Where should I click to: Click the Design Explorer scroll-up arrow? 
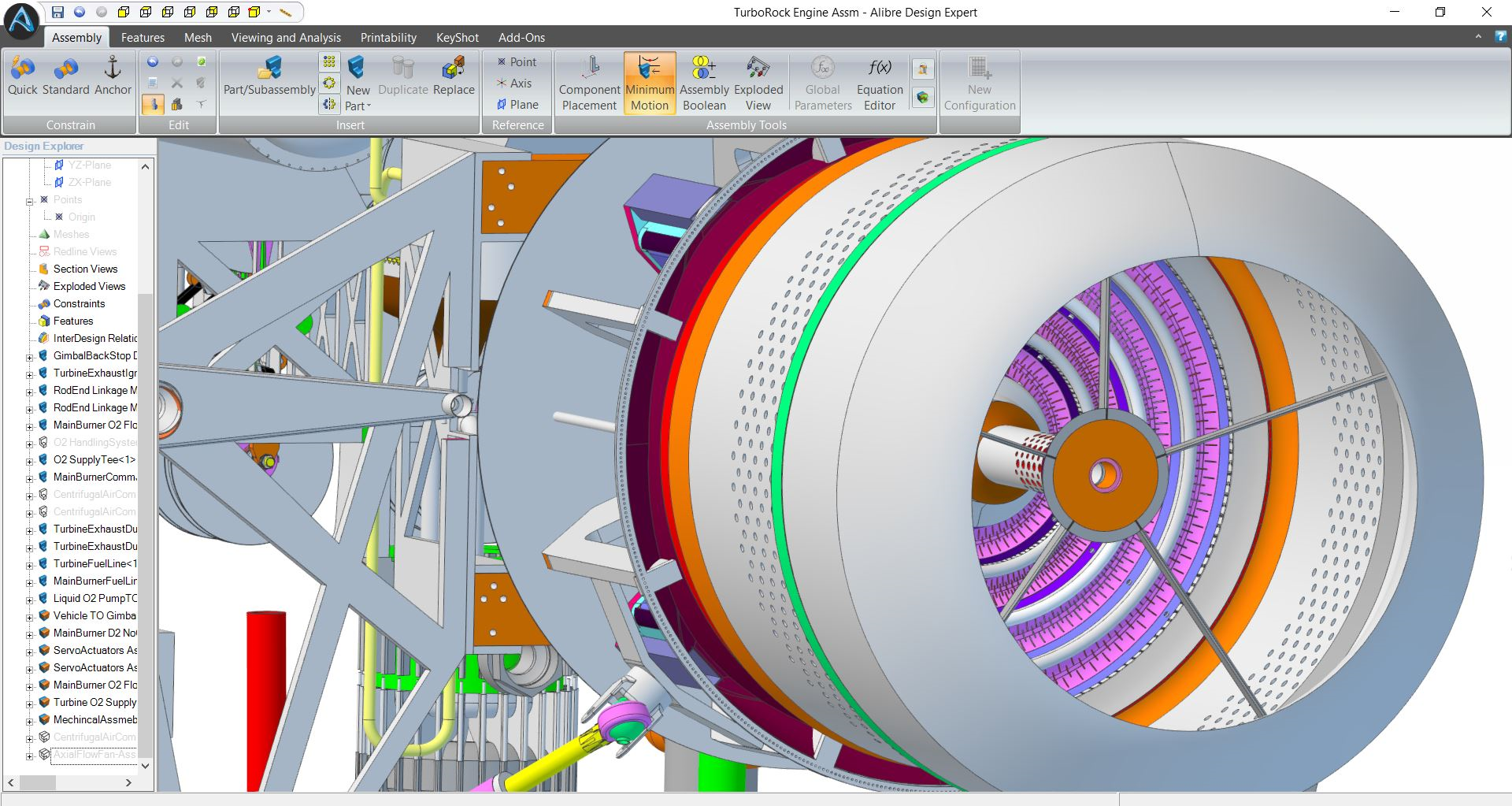(x=145, y=166)
